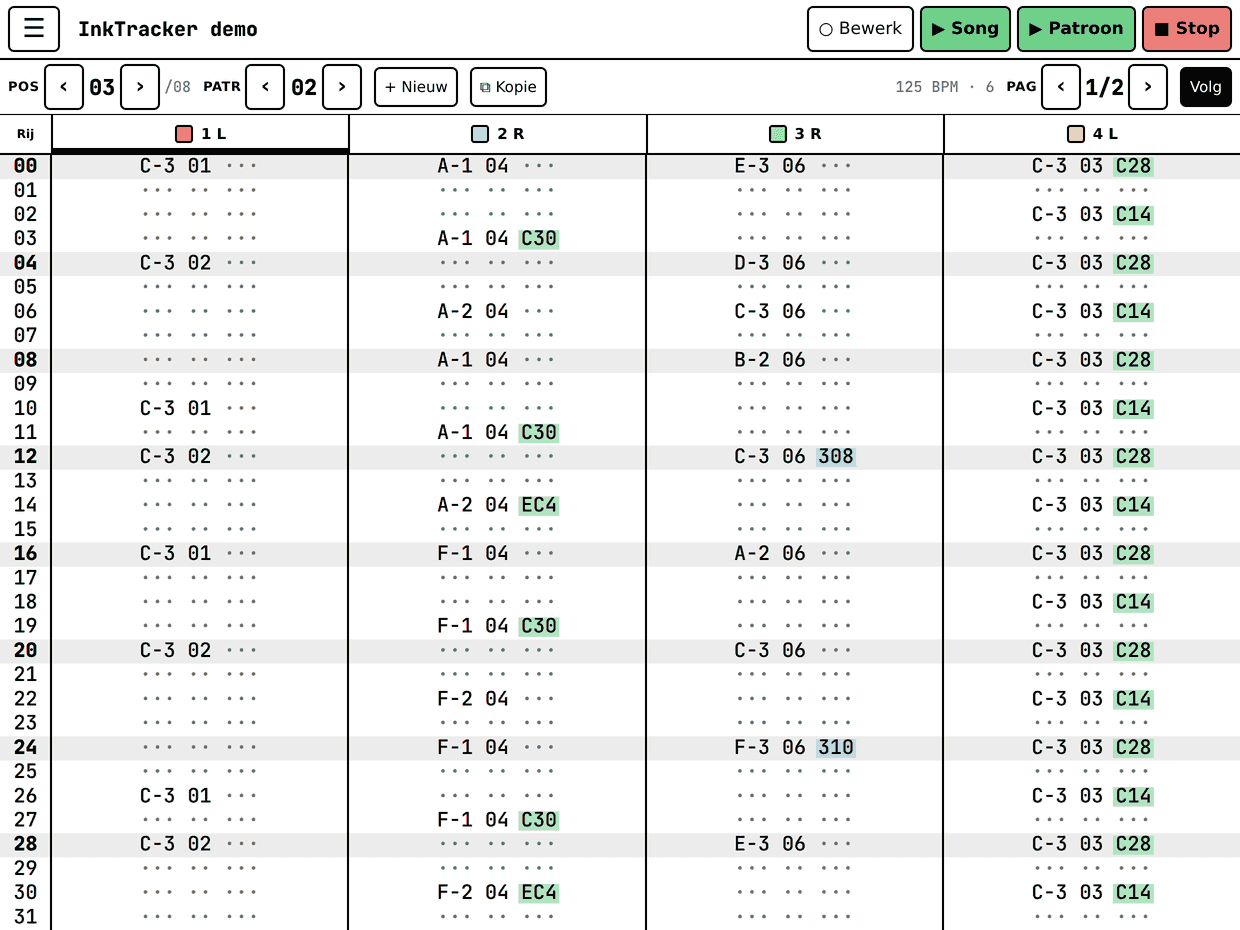This screenshot has height=930, width=1240.
Task: Click the page indicator 1/2
Action: click(x=1105, y=87)
